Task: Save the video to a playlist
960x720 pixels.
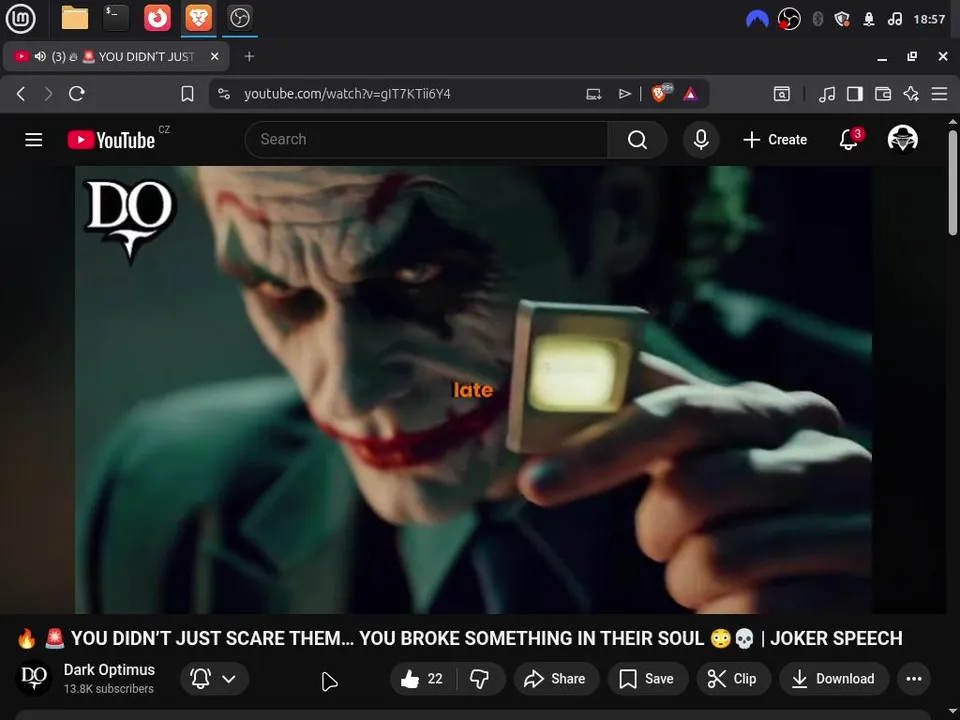Action: click(647, 678)
